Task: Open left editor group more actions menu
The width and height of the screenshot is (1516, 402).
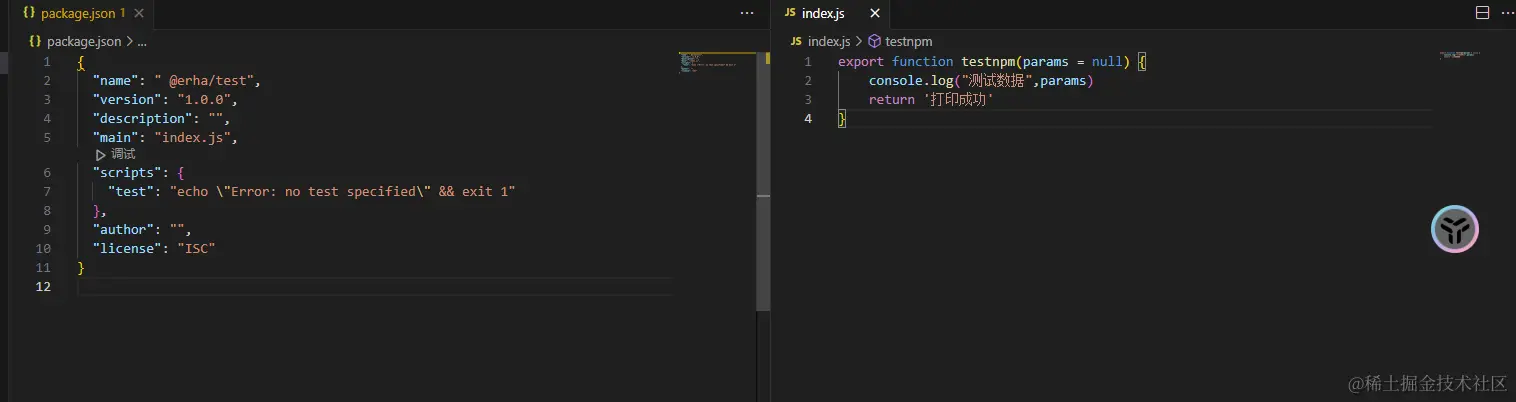Action: pyautogui.click(x=747, y=13)
